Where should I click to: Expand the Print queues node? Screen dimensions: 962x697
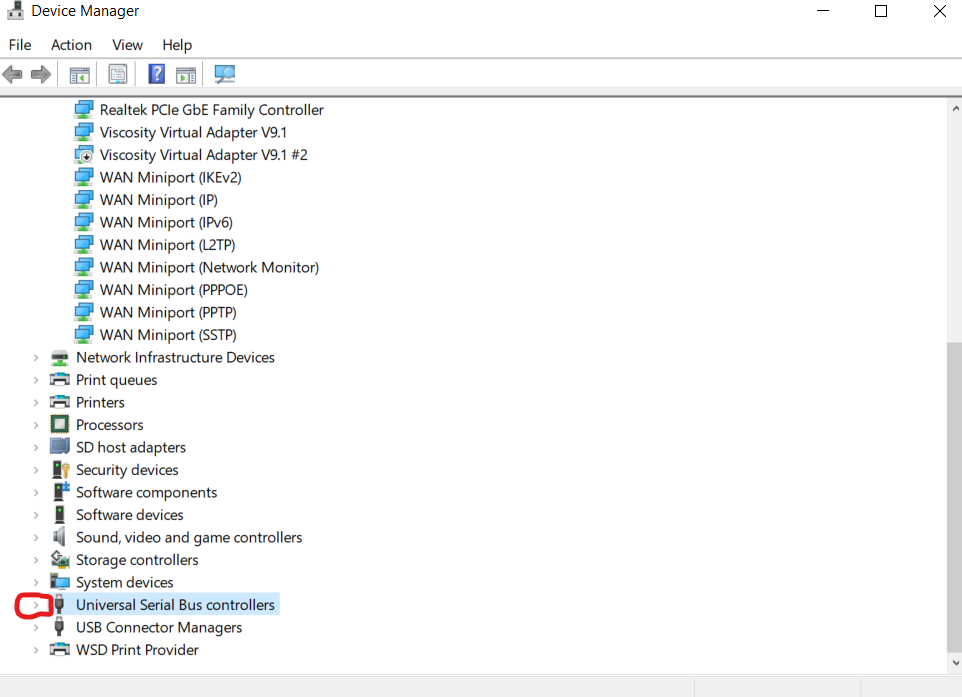[x=36, y=380]
